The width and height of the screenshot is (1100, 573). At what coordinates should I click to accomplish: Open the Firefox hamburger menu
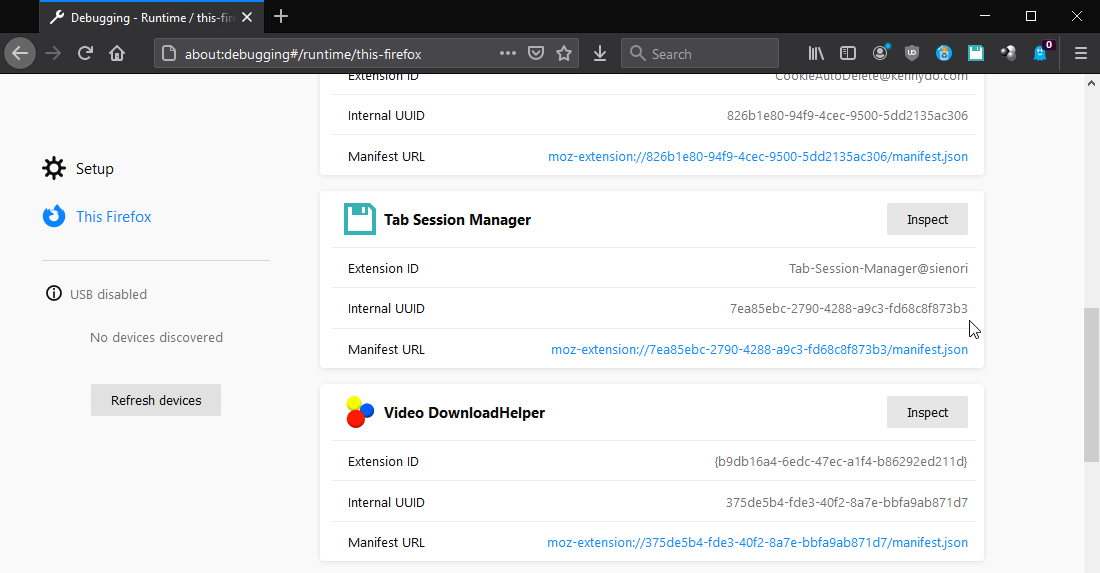point(1080,53)
